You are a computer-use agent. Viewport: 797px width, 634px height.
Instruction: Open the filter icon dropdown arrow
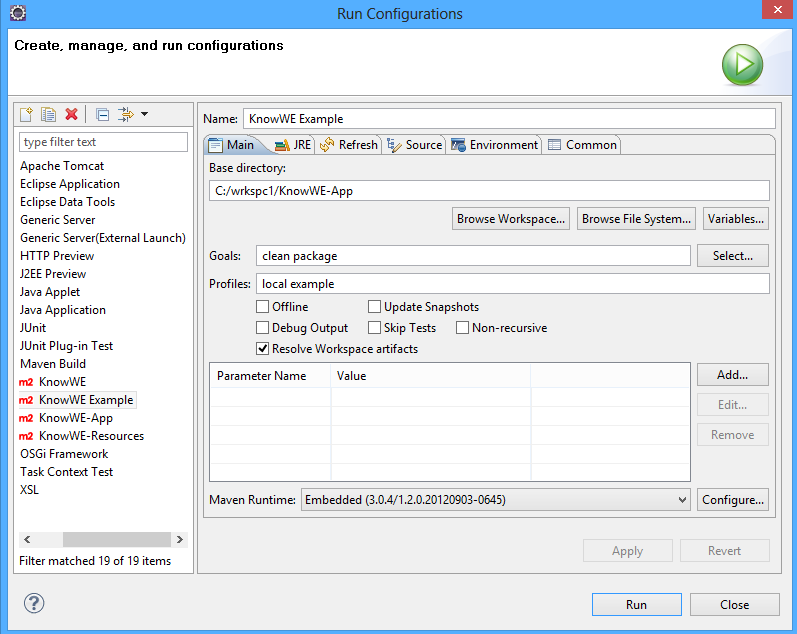[x=144, y=114]
